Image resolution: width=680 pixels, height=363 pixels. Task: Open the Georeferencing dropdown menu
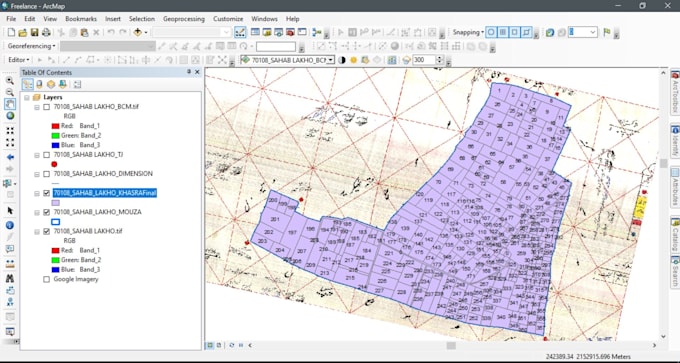coord(32,46)
